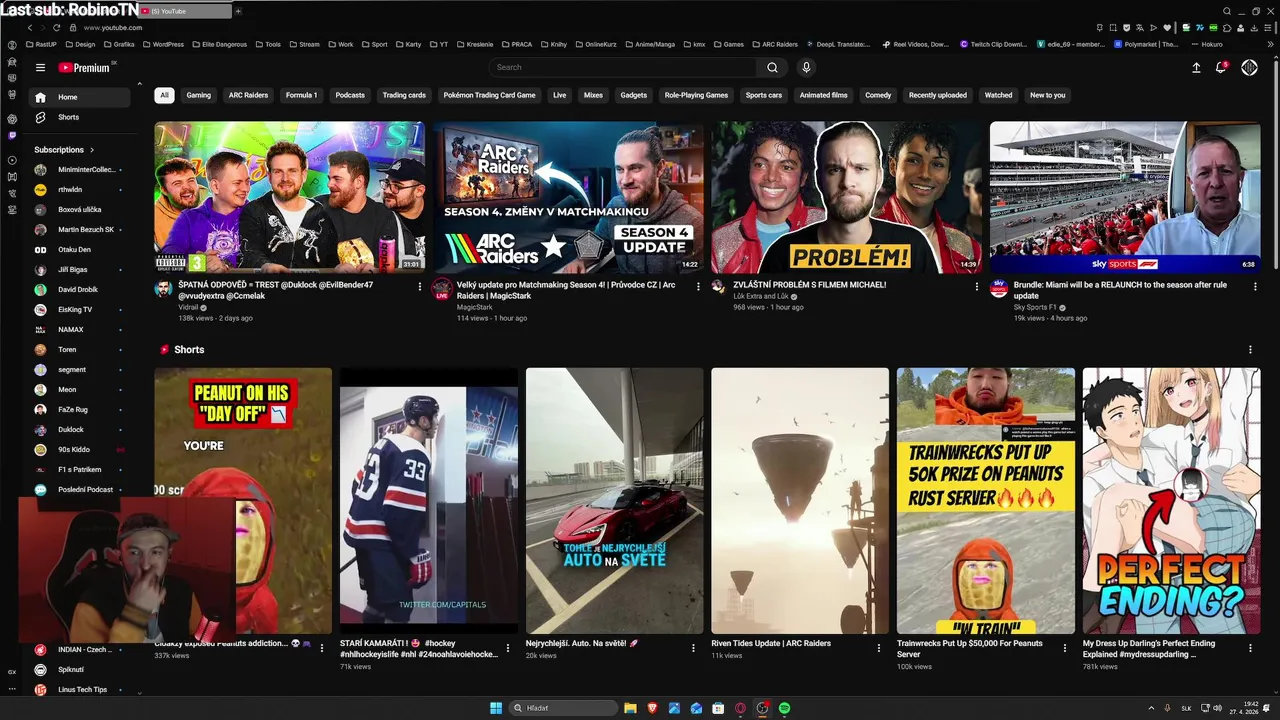
Task: Open the EisKing TV subscription
Action: pos(80,310)
